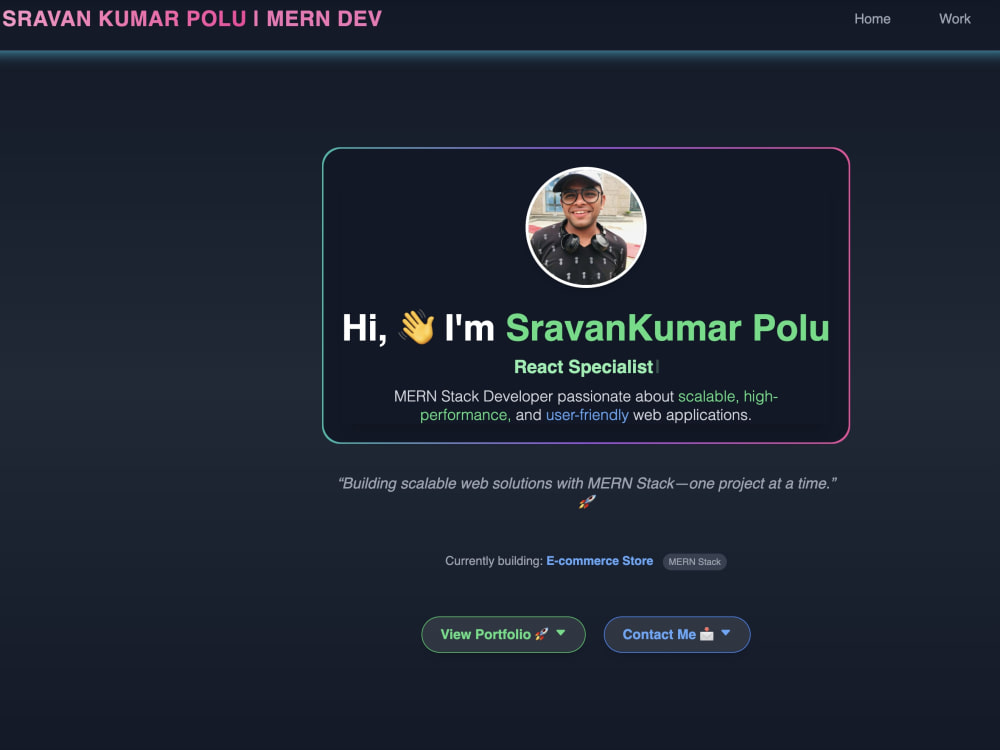Click the Currently building label
1000x750 pixels.
coord(494,561)
